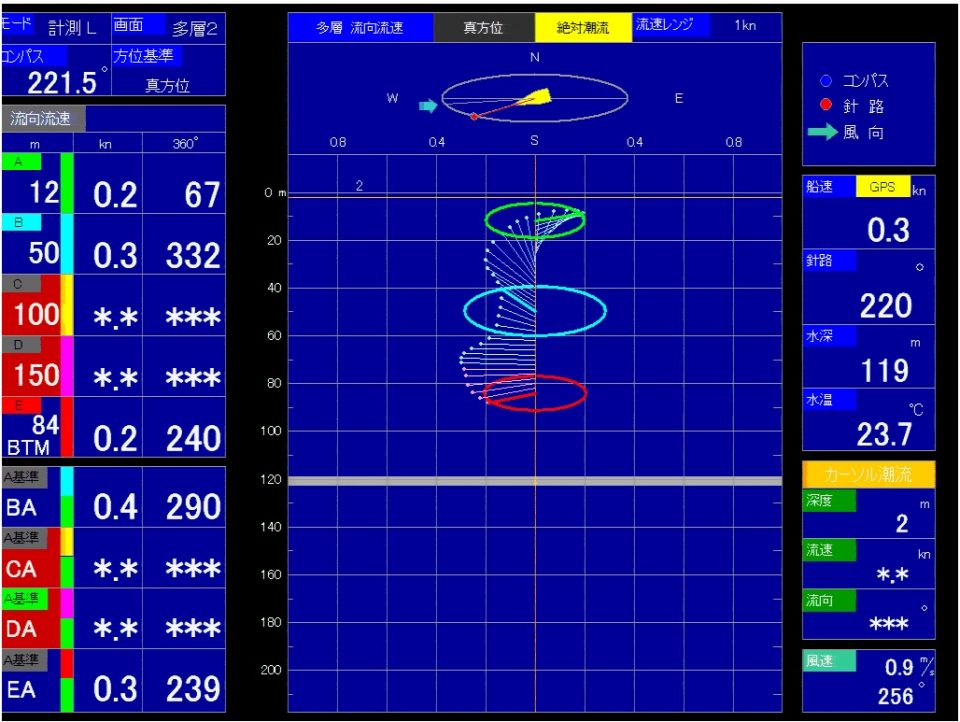The image size is (960, 722).
Task: Click the wind direction arrow near compass
Action: pyautogui.click(x=427, y=106)
